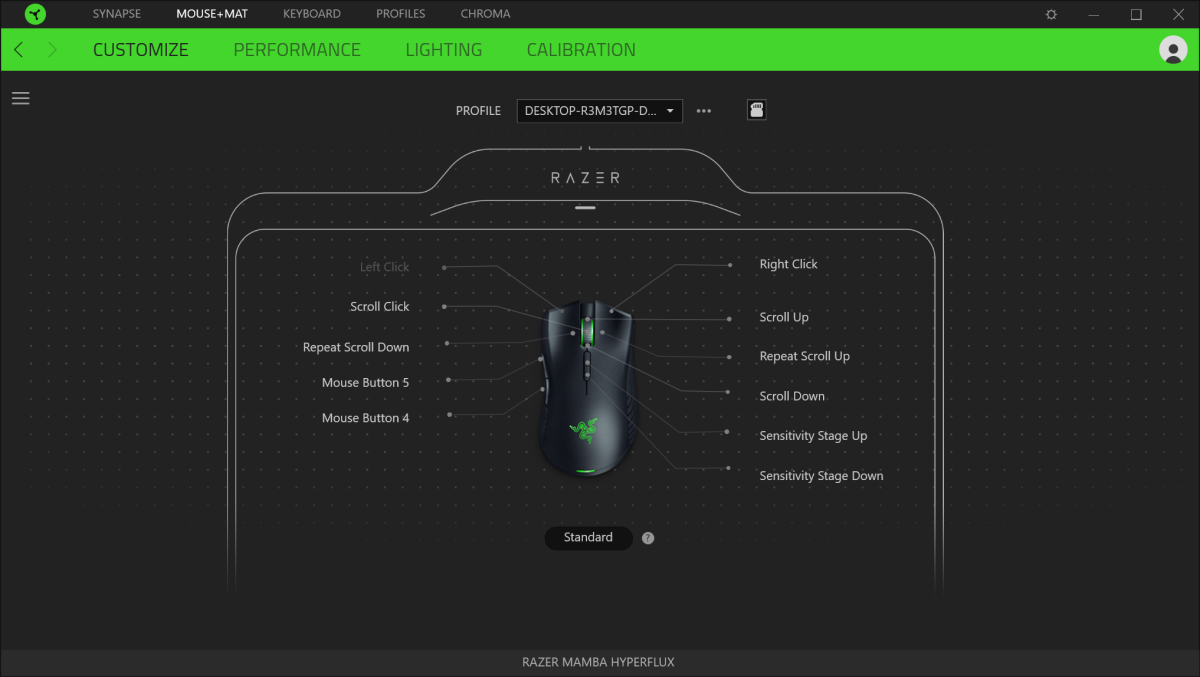Expand the PROFILE dropdown
This screenshot has height=677, width=1200.
(600, 111)
